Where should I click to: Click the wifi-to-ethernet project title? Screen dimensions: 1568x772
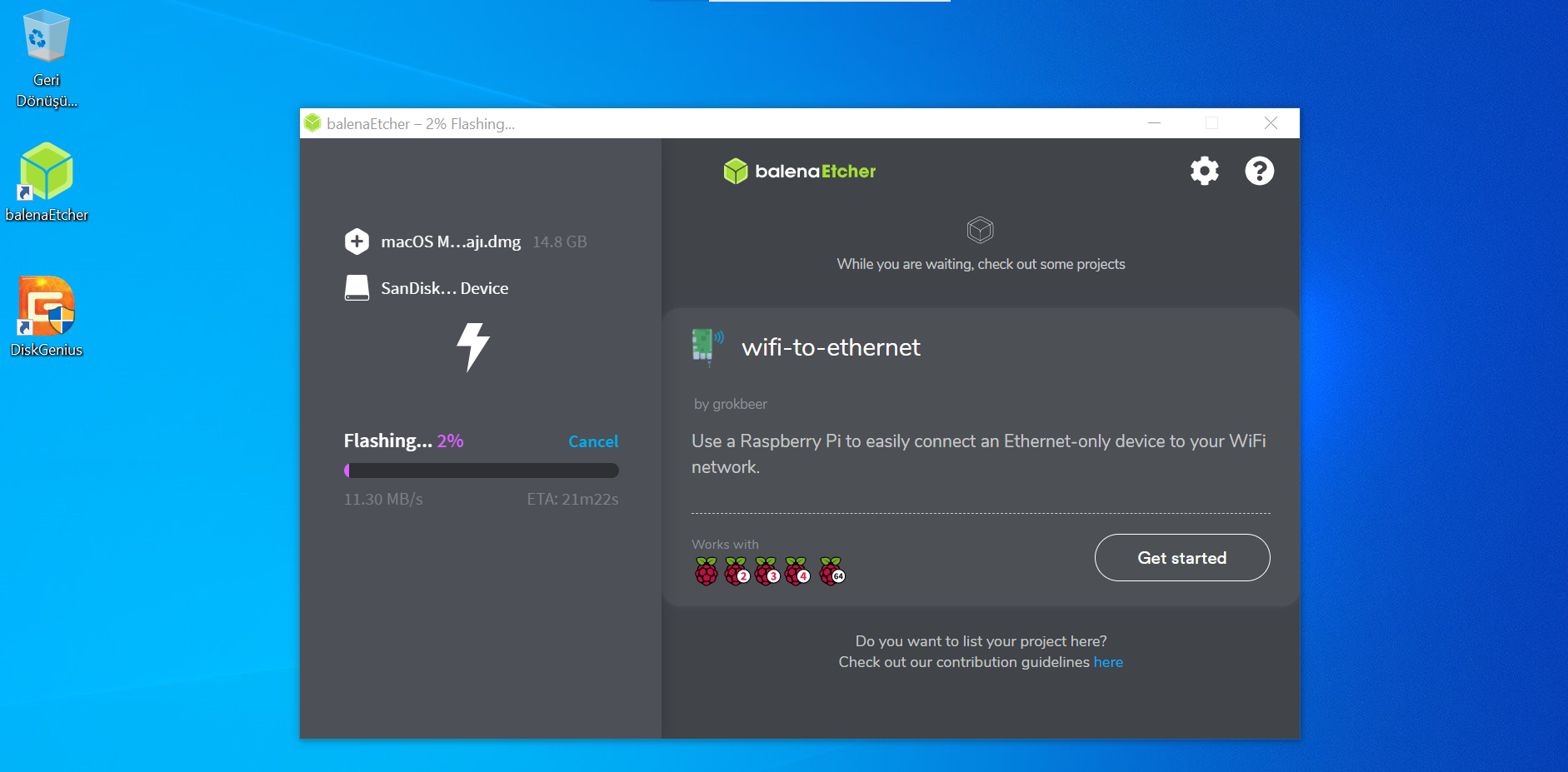[x=831, y=347]
